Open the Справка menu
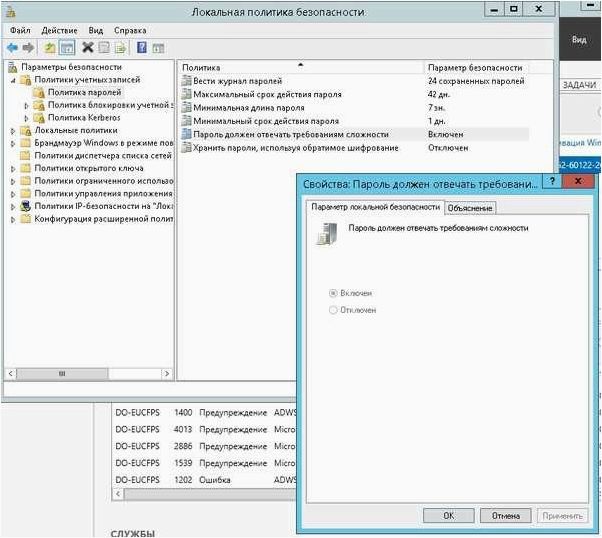602x538 pixels. click(130, 30)
